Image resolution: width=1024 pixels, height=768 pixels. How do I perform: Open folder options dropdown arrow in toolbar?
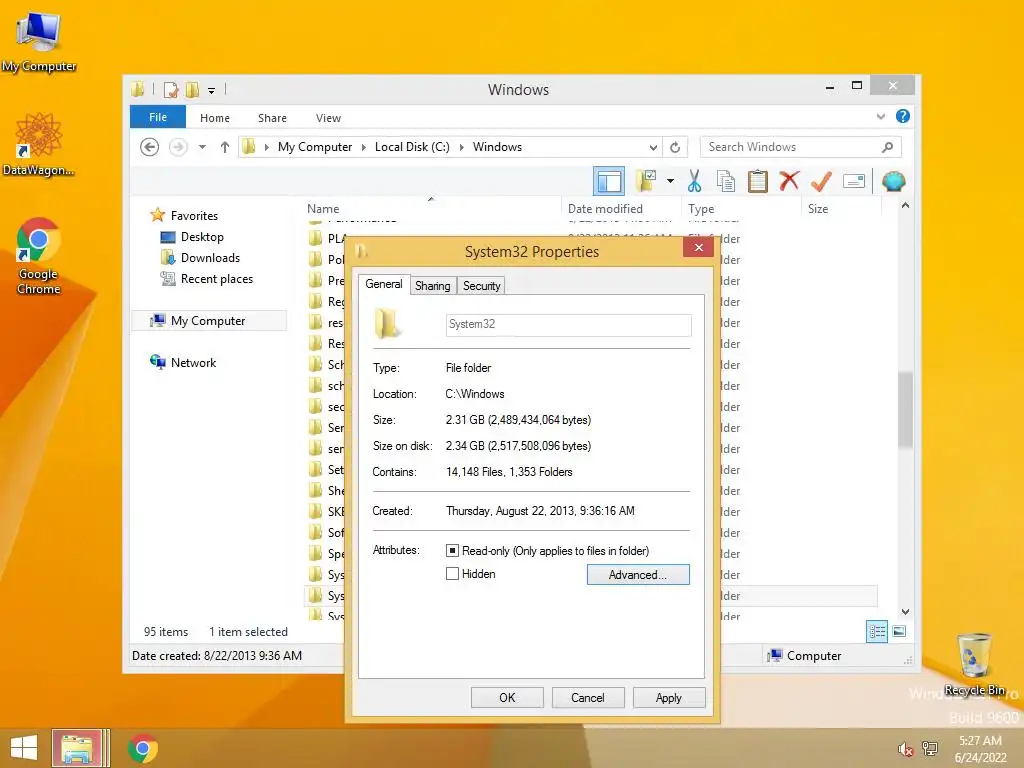pyautogui.click(x=671, y=181)
